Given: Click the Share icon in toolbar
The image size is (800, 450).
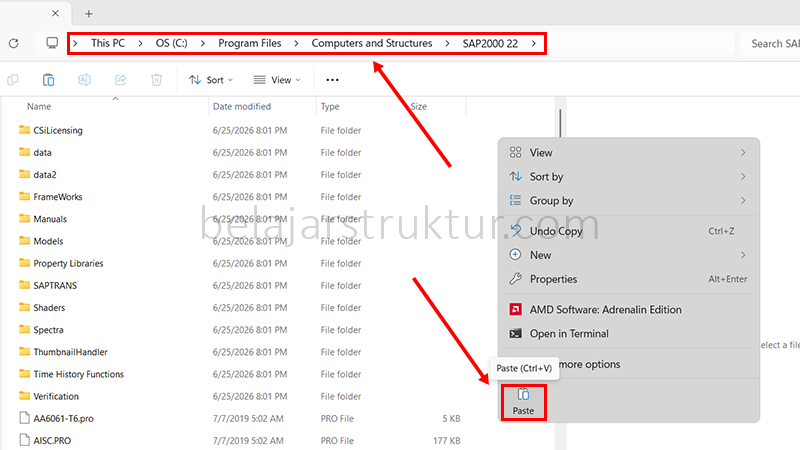Looking at the screenshot, I should (x=120, y=80).
